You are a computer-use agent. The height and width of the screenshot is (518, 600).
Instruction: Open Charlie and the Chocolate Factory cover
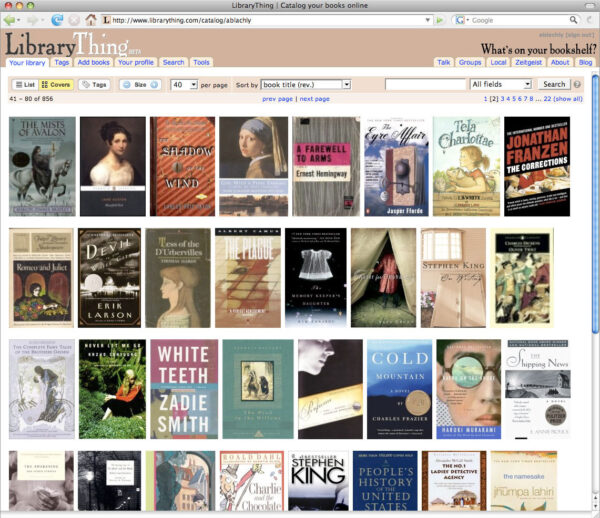pyautogui.click(x=252, y=481)
